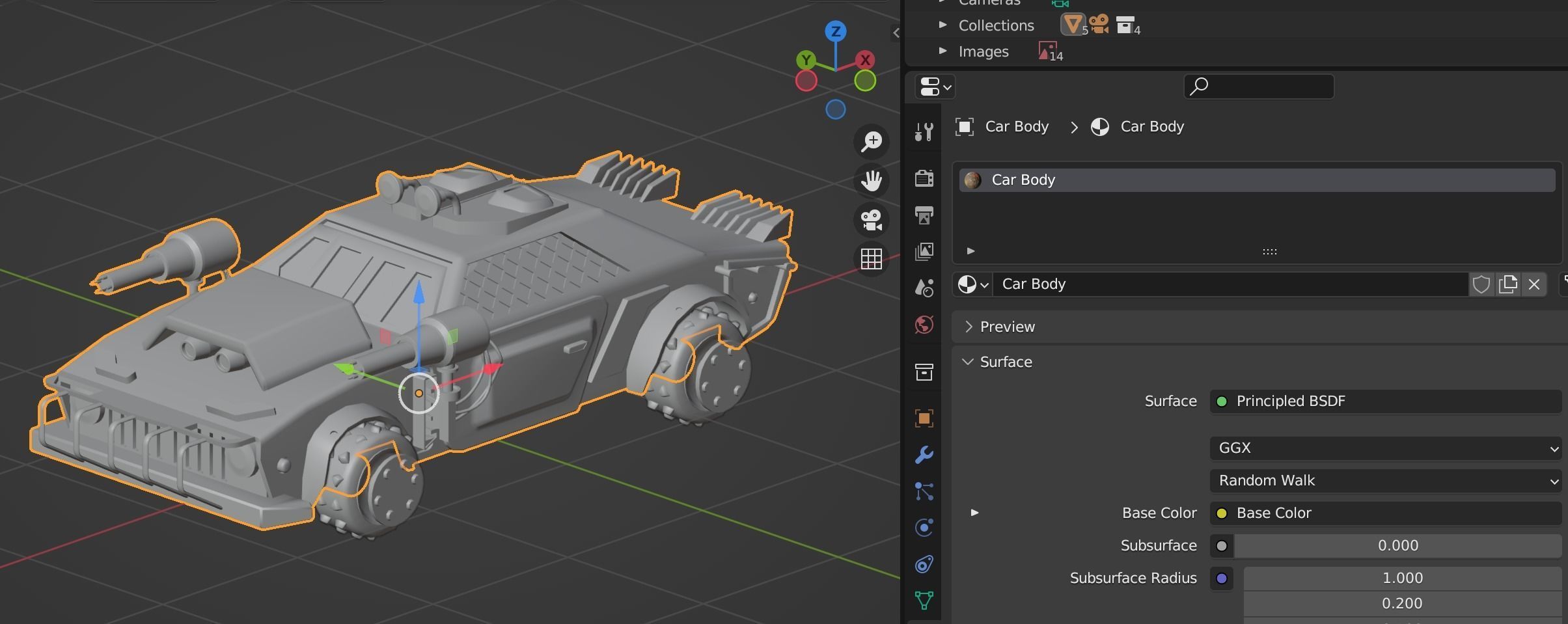Snap view to negative X axis
1568x624 pixels.
click(806, 81)
